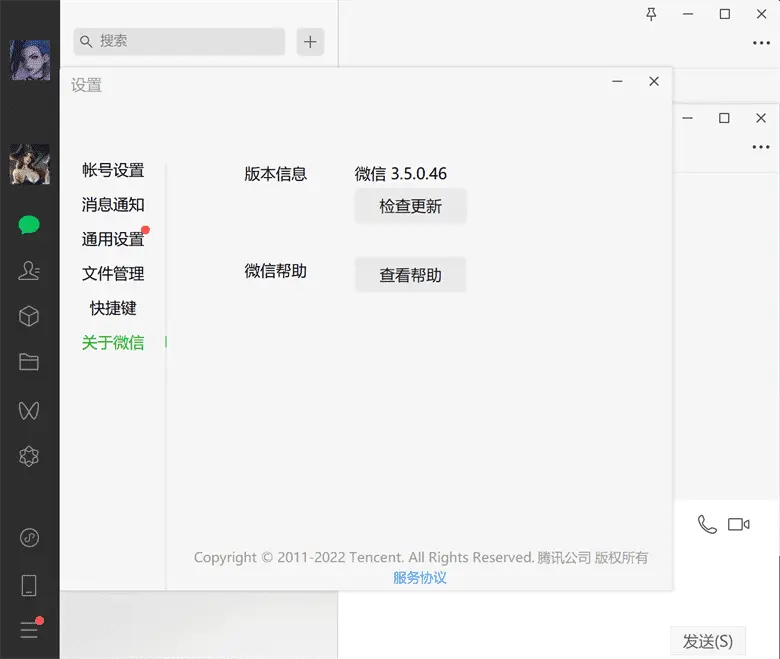Select 关于微信 in settings menu
Image resolution: width=780 pixels, height=659 pixels.
tap(113, 342)
